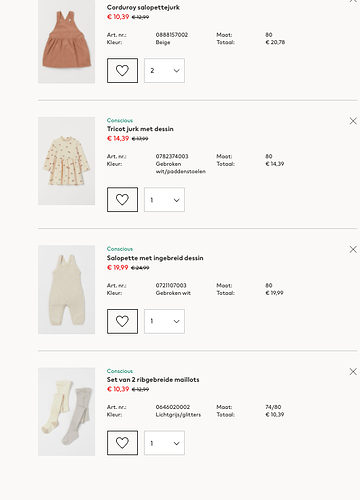Viewport: 360px width, 500px height.
Task: Remove Tricot jurk met dessin from cart
Action: coord(353,121)
